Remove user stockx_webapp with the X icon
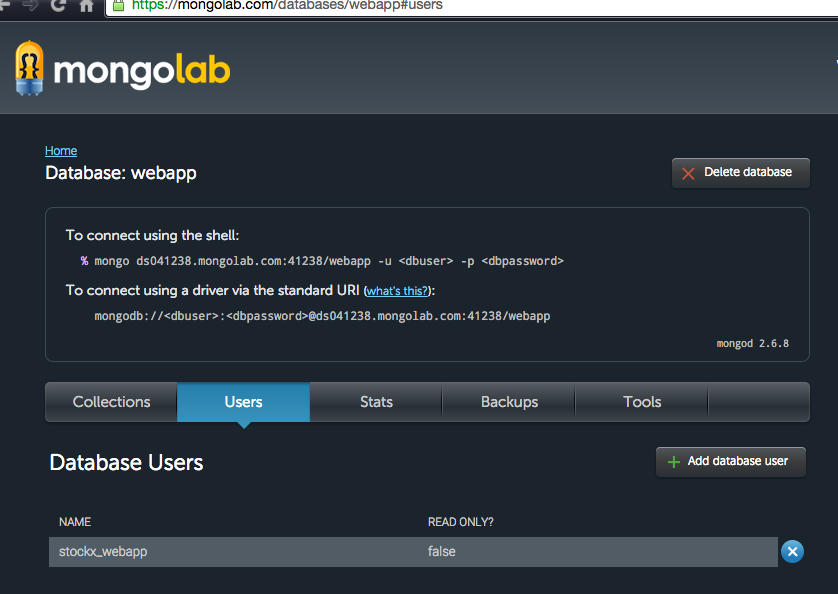 (792, 551)
